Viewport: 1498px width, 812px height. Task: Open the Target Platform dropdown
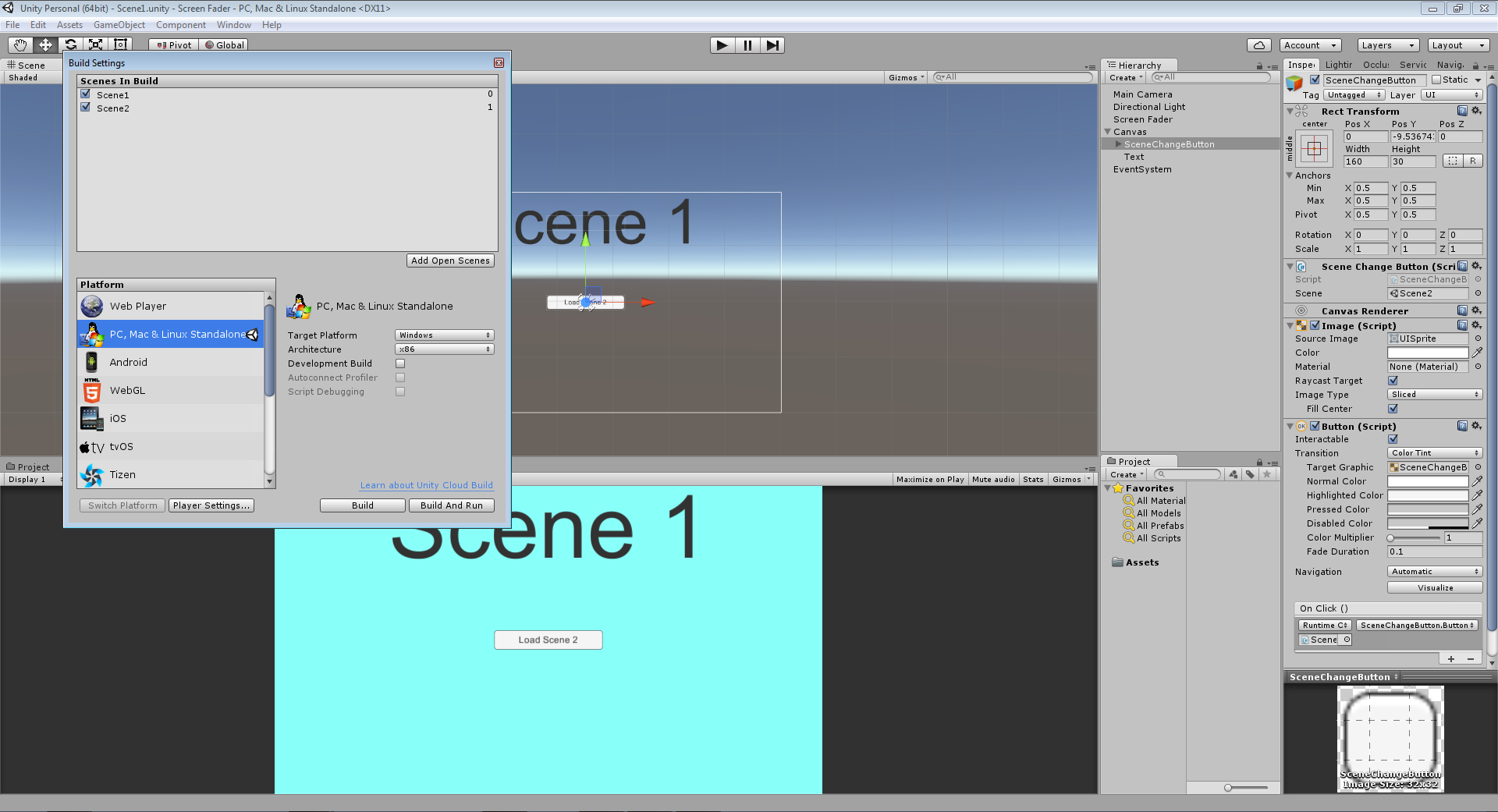point(444,335)
